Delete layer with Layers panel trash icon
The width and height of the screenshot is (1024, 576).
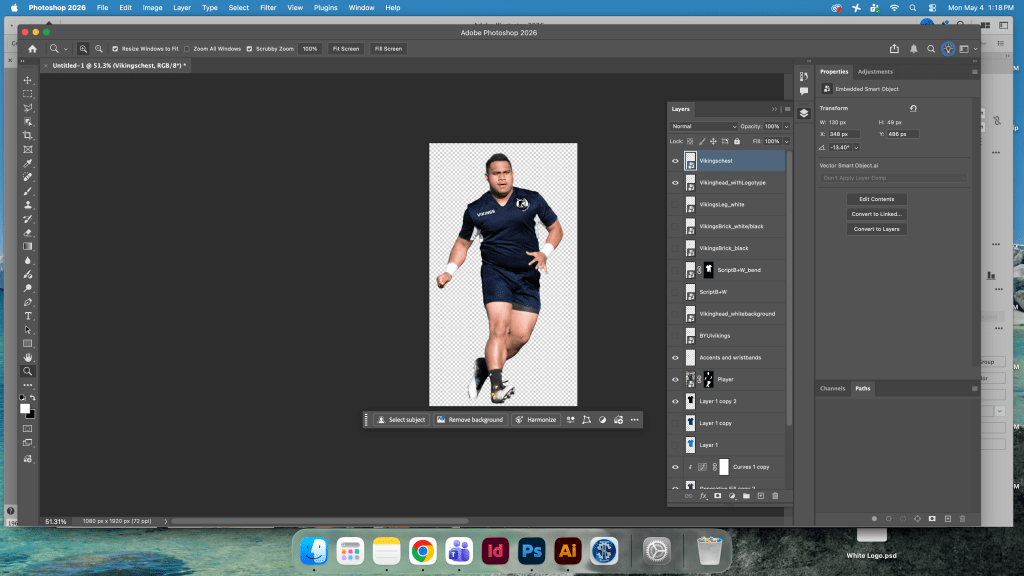(x=775, y=496)
